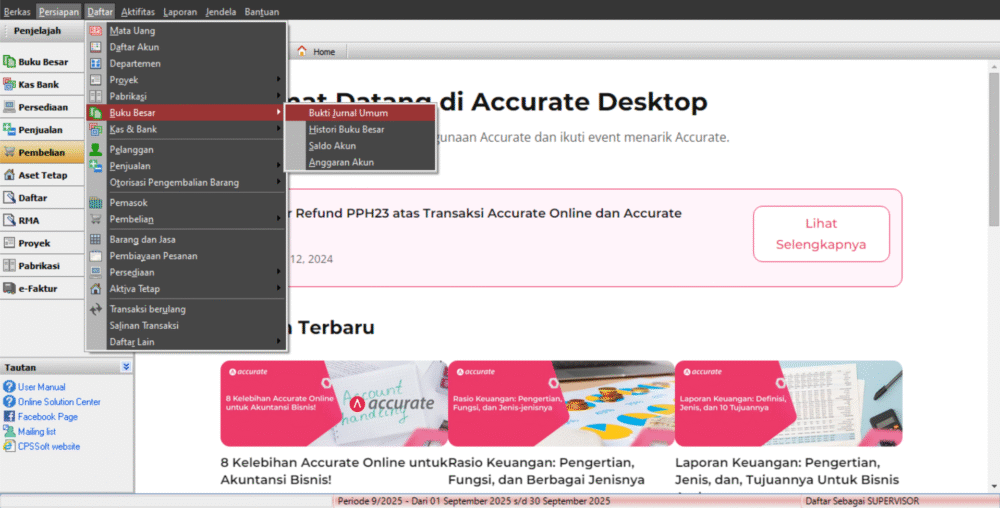The height and width of the screenshot is (508, 1000).
Task: Select Bukti Jurnal Umum submenu item
Action: tap(361, 113)
